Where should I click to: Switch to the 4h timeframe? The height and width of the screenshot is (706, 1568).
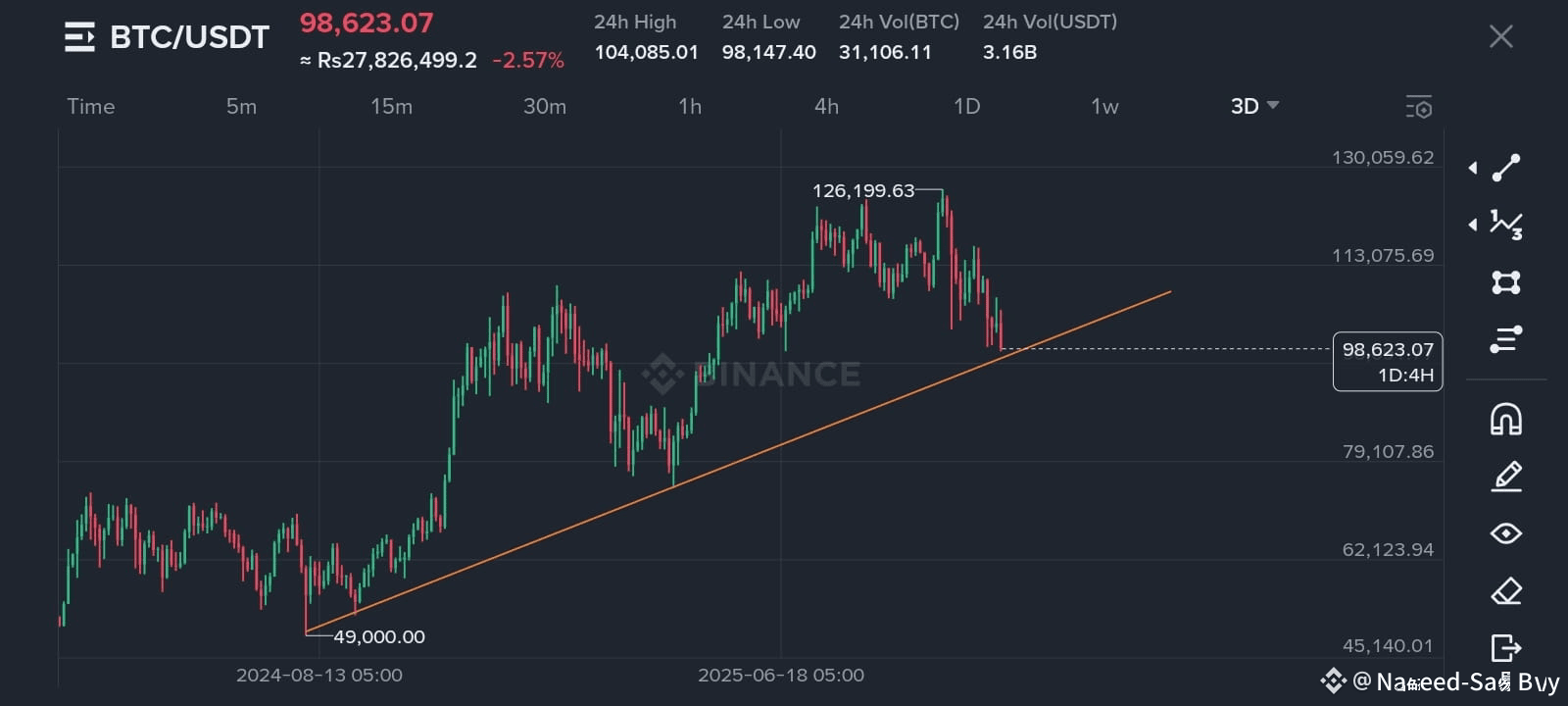pos(826,106)
